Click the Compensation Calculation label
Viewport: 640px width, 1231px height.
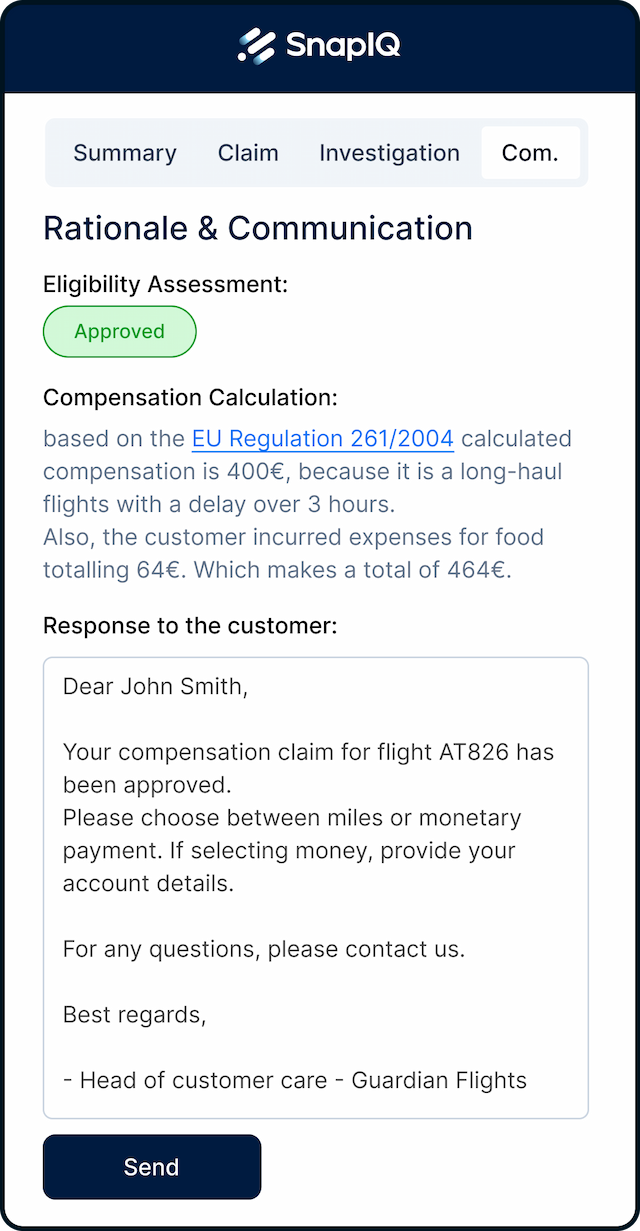190,398
